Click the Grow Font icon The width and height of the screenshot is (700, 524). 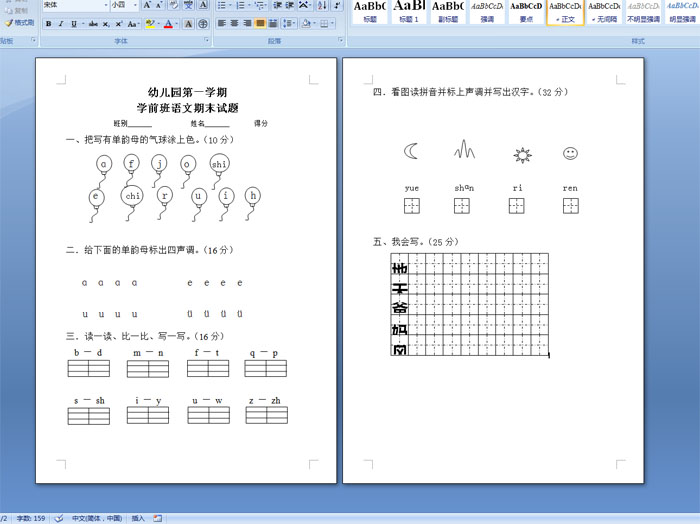pyautogui.click(x=147, y=5)
